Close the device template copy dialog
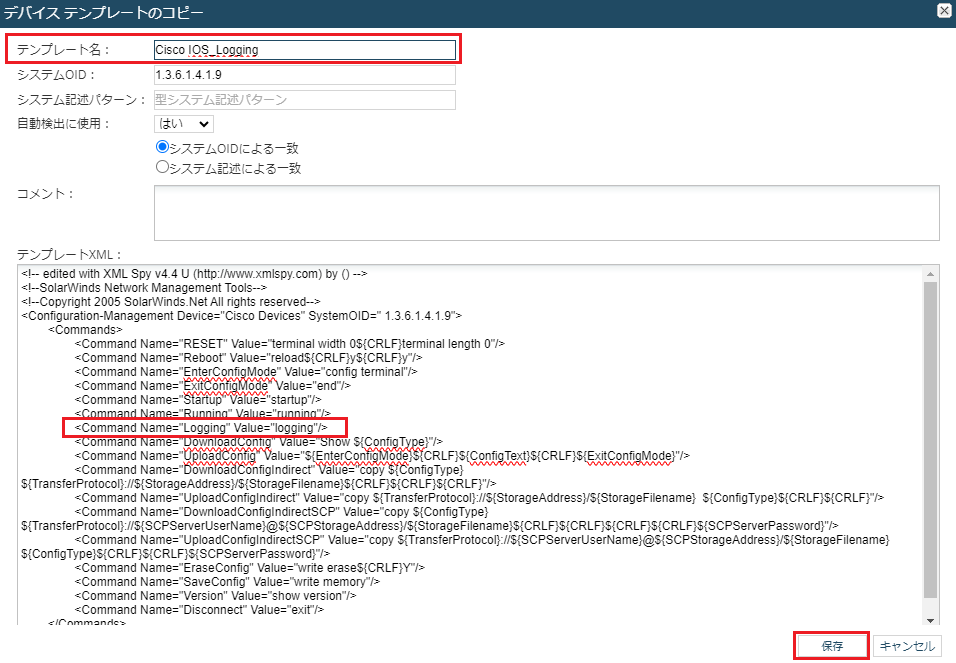Viewport: 956px width, 663px height. coord(944,10)
